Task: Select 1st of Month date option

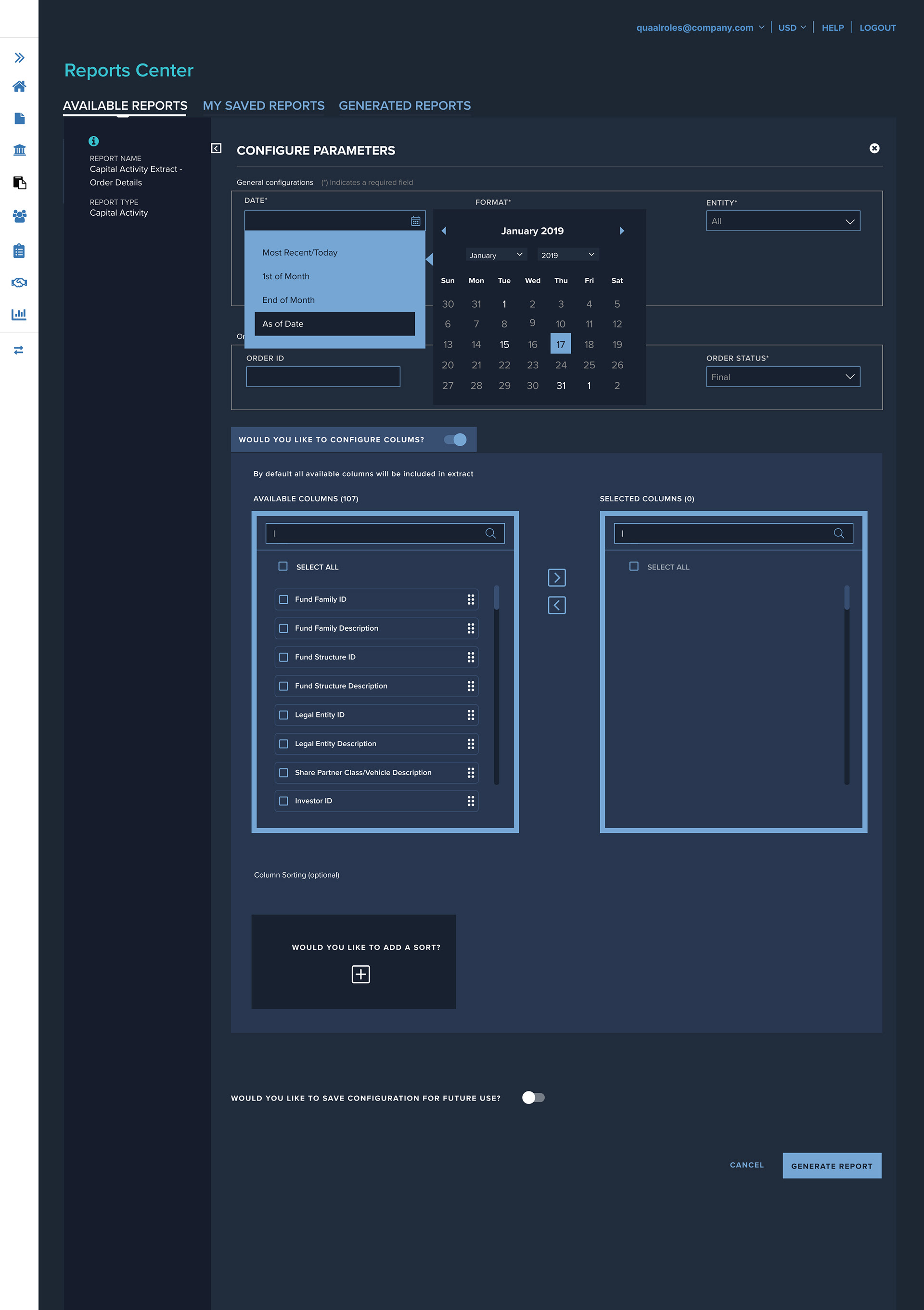Action: click(335, 276)
